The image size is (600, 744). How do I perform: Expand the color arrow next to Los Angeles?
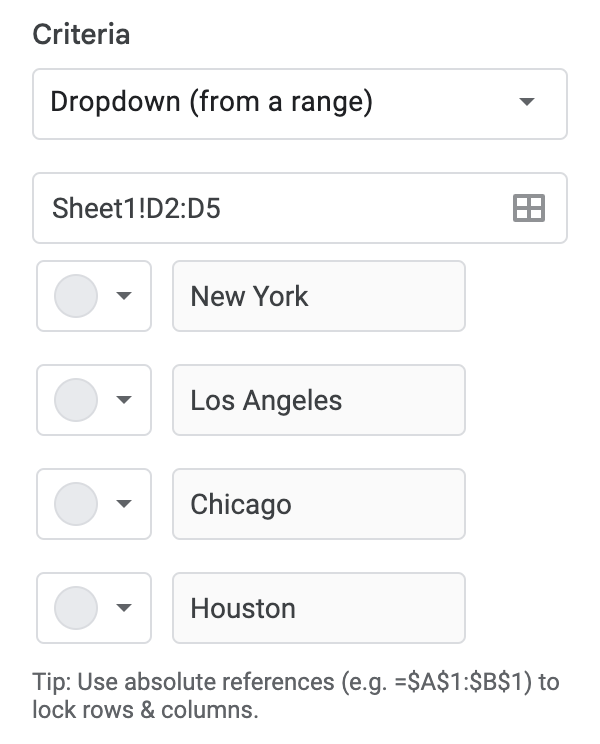pos(124,400)
